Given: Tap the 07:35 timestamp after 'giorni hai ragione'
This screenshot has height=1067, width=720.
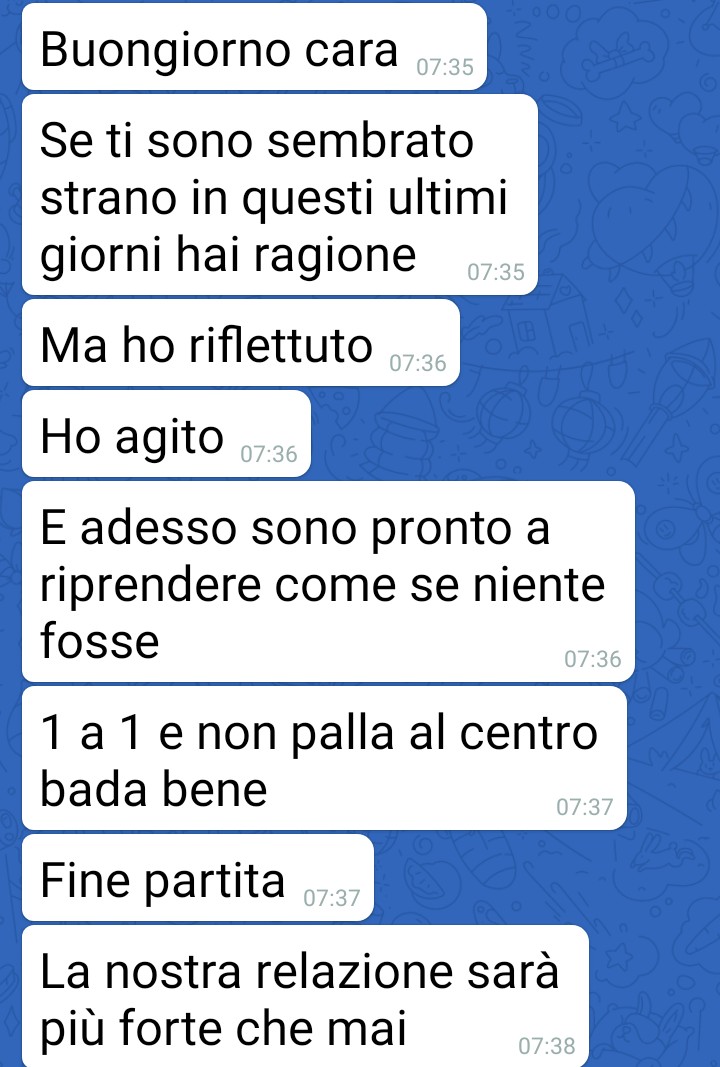Looking at the screenshot, I should tap(496, 272).
